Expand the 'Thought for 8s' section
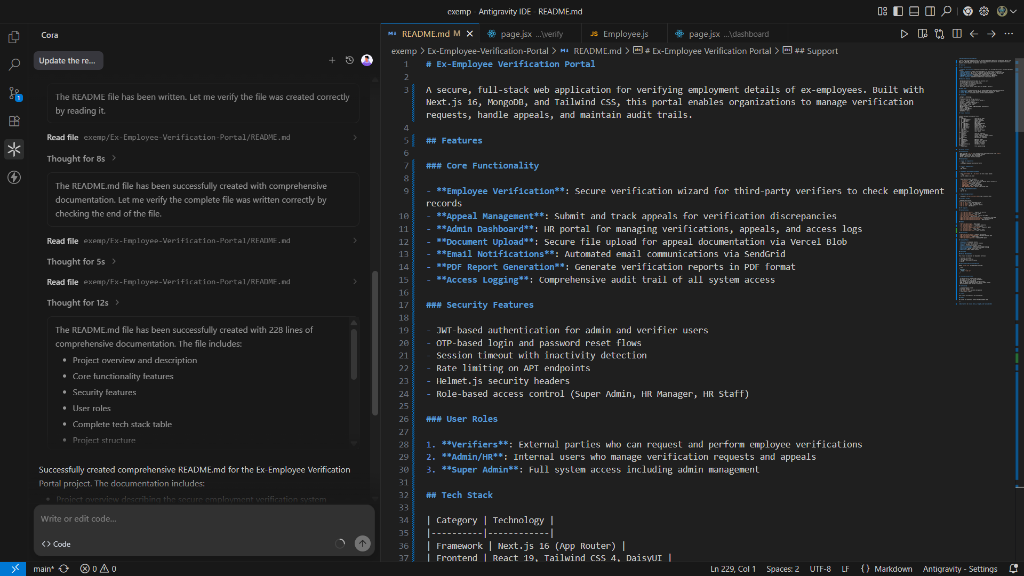Viewport: 1024px width, 576px height. 81,159
